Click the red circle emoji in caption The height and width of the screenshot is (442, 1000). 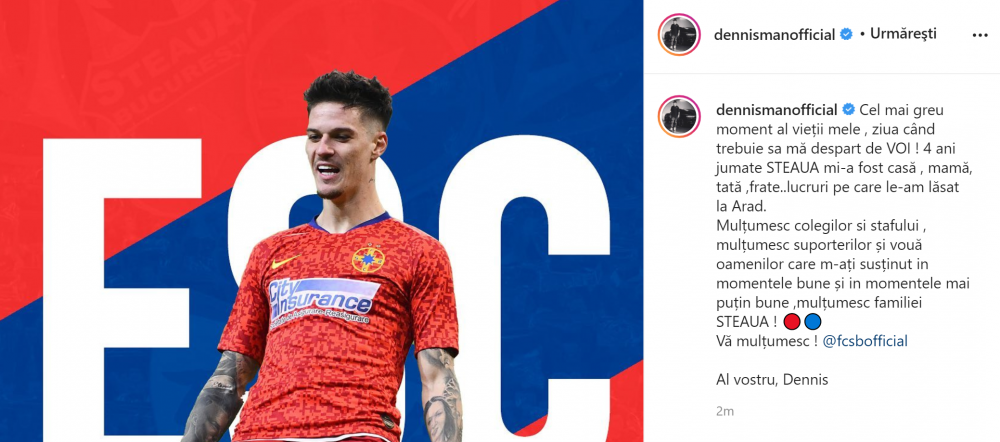(x=791, y=321)
